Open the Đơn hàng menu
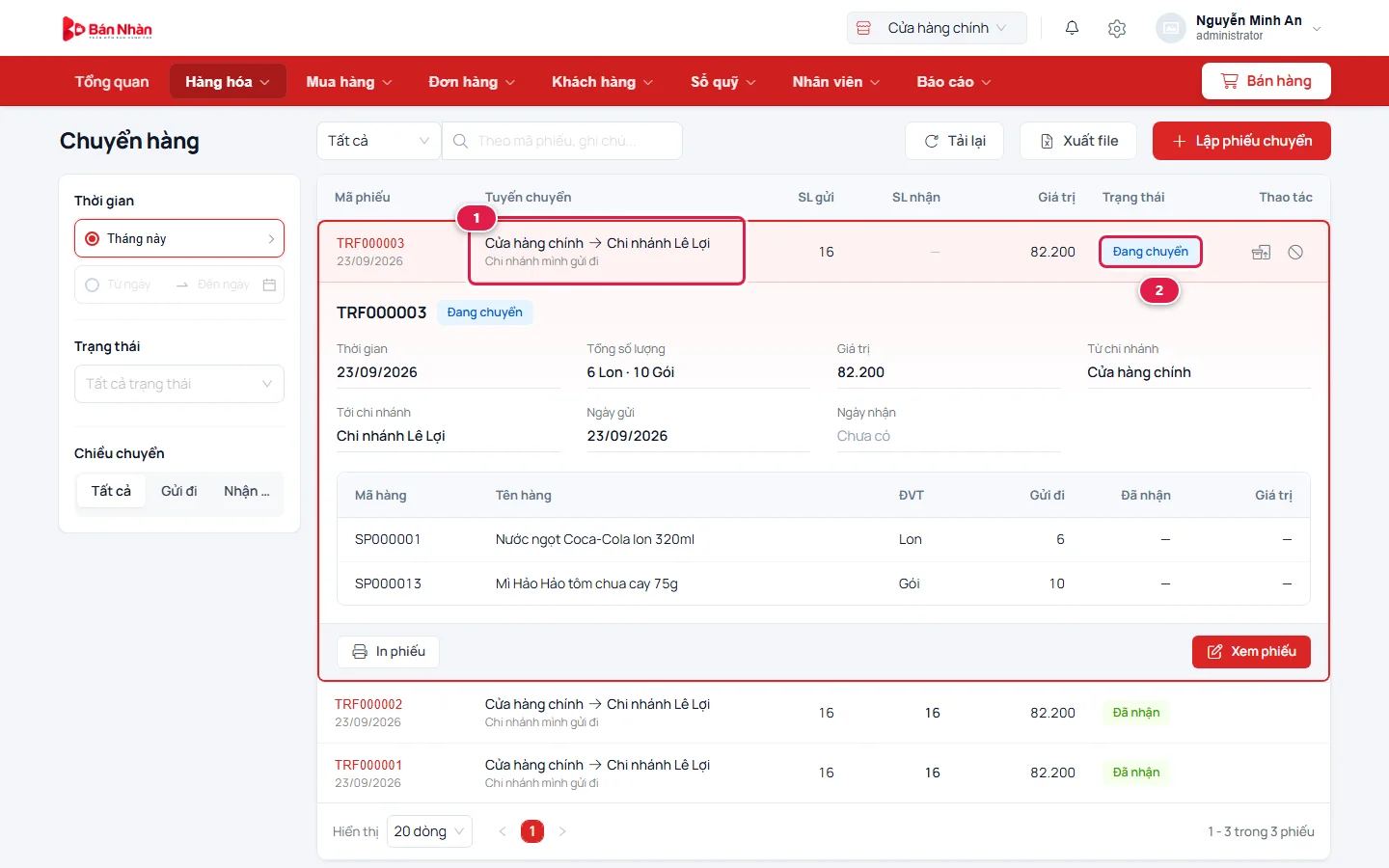Image resolution: width=1389 pixels, height=868 pixels. coord(472,82)
